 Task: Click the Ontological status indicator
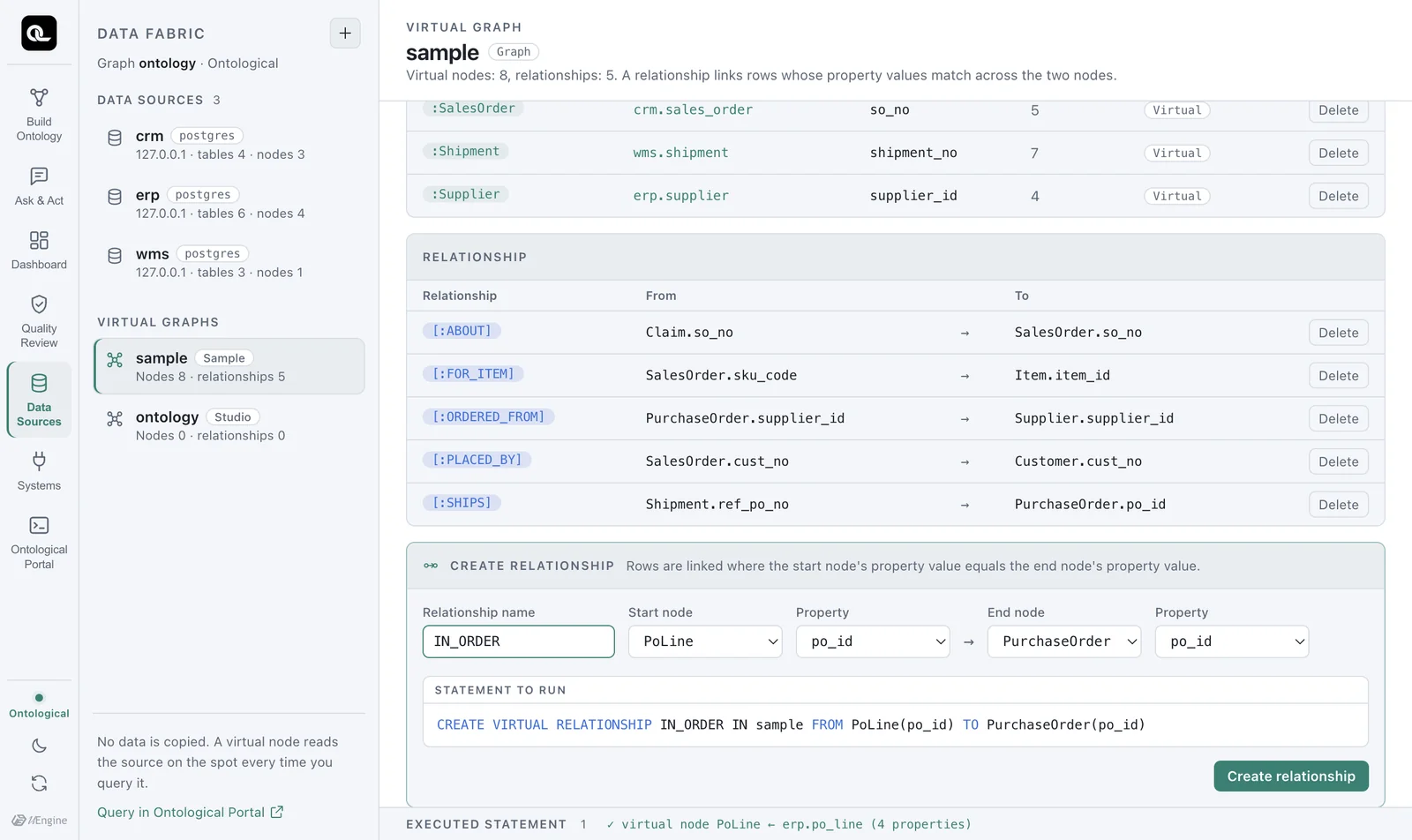[x=39, y=707]
